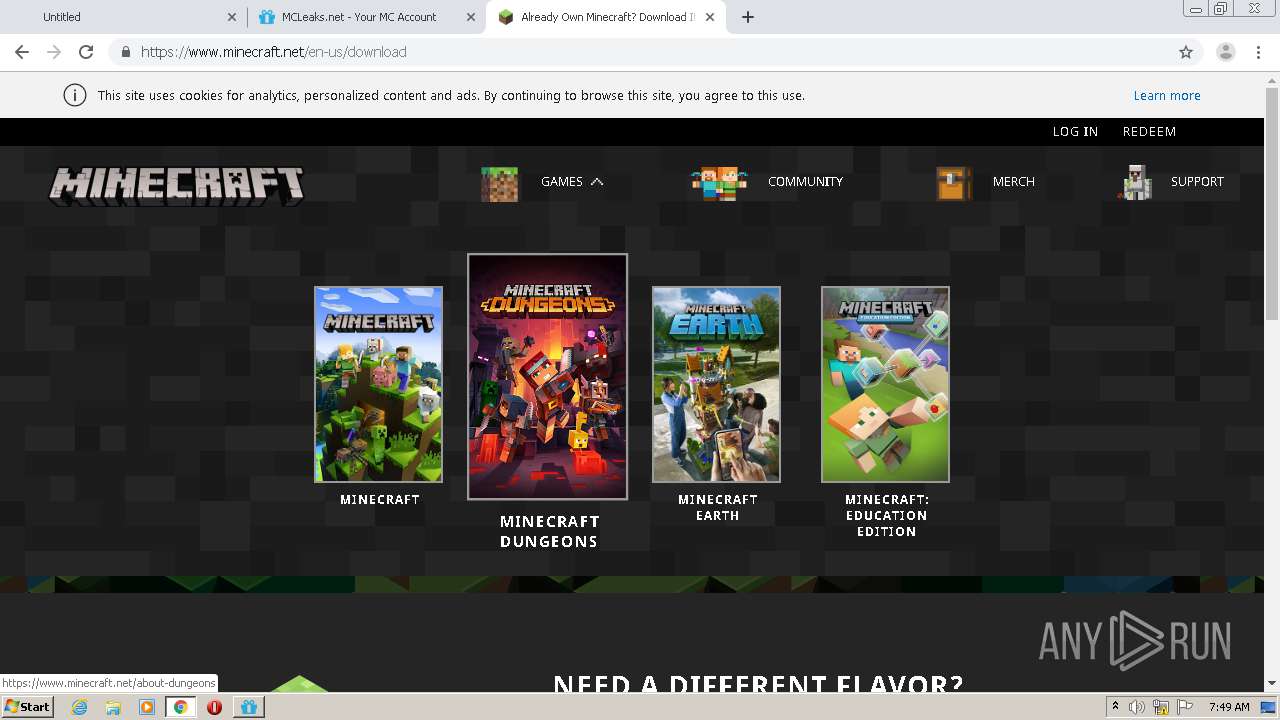Click the Learn more cookie link
Screen dimensions: 1280x720
click(1167, 96)
